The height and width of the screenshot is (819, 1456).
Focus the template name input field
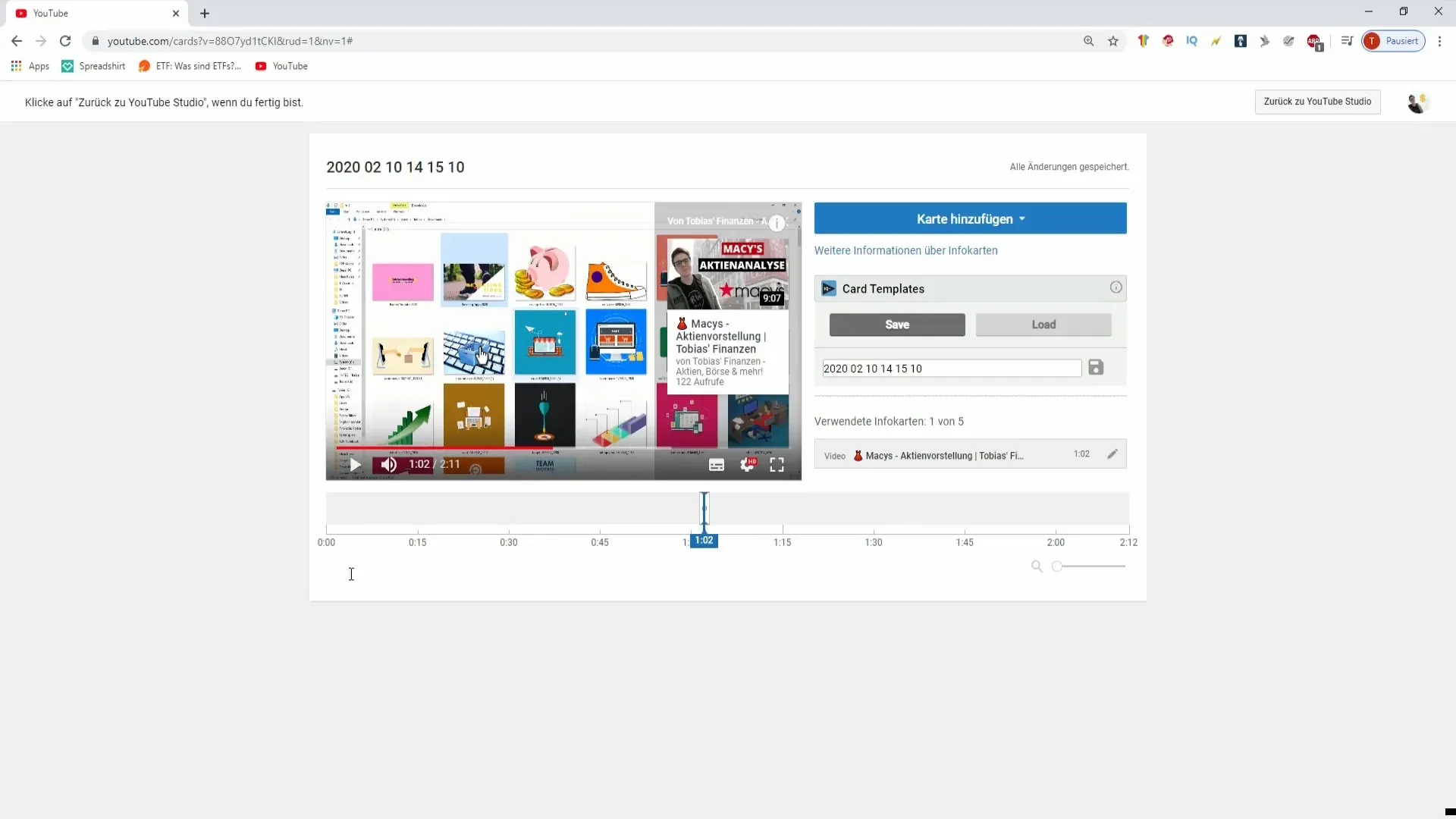point(952,369)
